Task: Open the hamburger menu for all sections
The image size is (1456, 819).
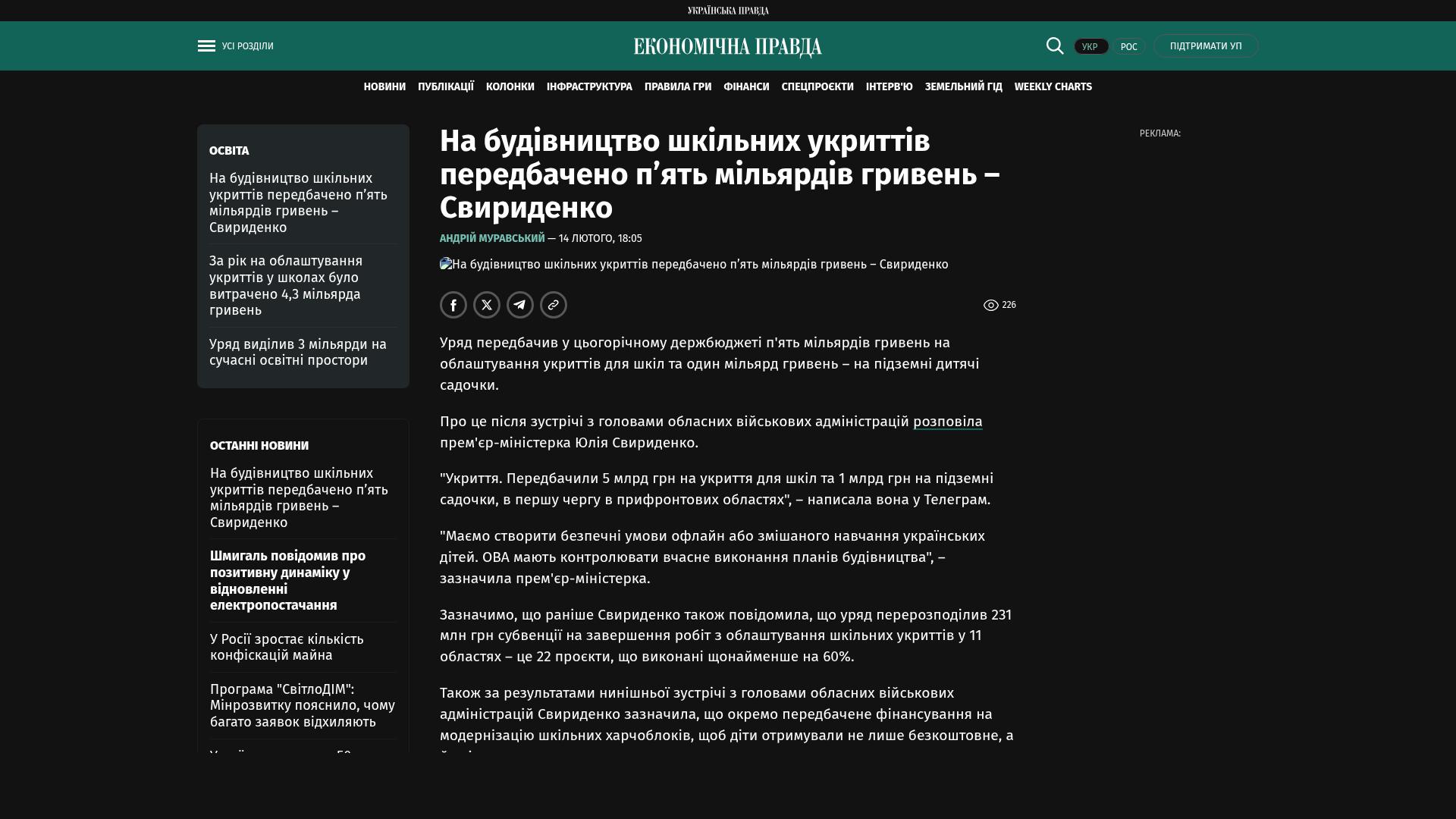Action: click(x=206, y=46)
